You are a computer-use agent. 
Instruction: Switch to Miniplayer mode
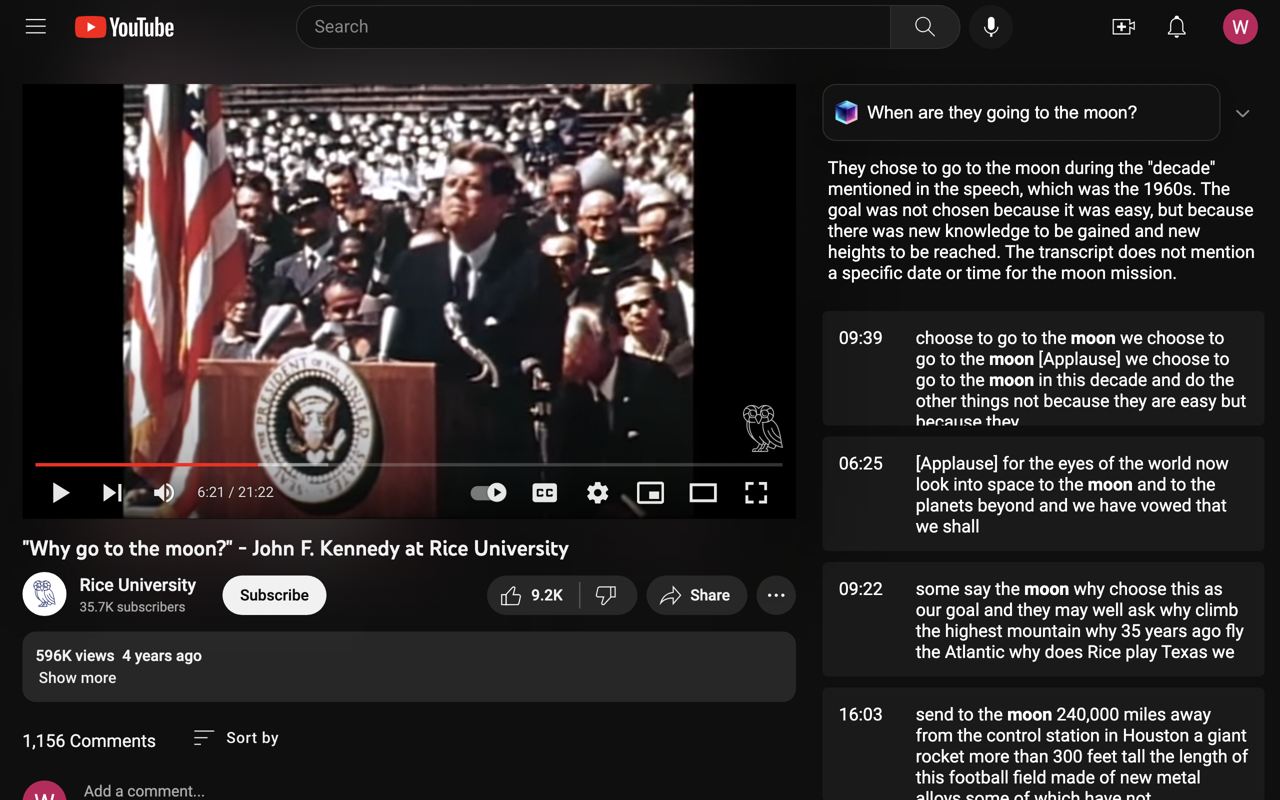(650, 492)
